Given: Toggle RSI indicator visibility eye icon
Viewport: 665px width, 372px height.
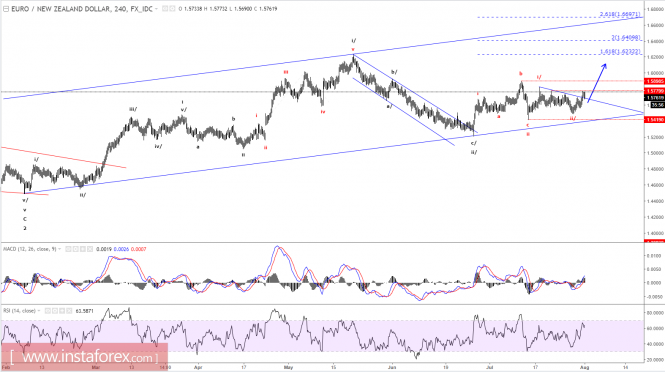Looking at the screenshot, I should [48, 310].
